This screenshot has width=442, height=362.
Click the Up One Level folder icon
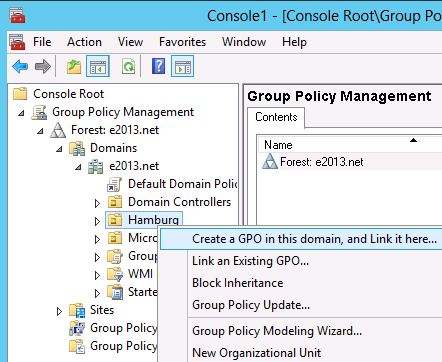pos(74,66)
